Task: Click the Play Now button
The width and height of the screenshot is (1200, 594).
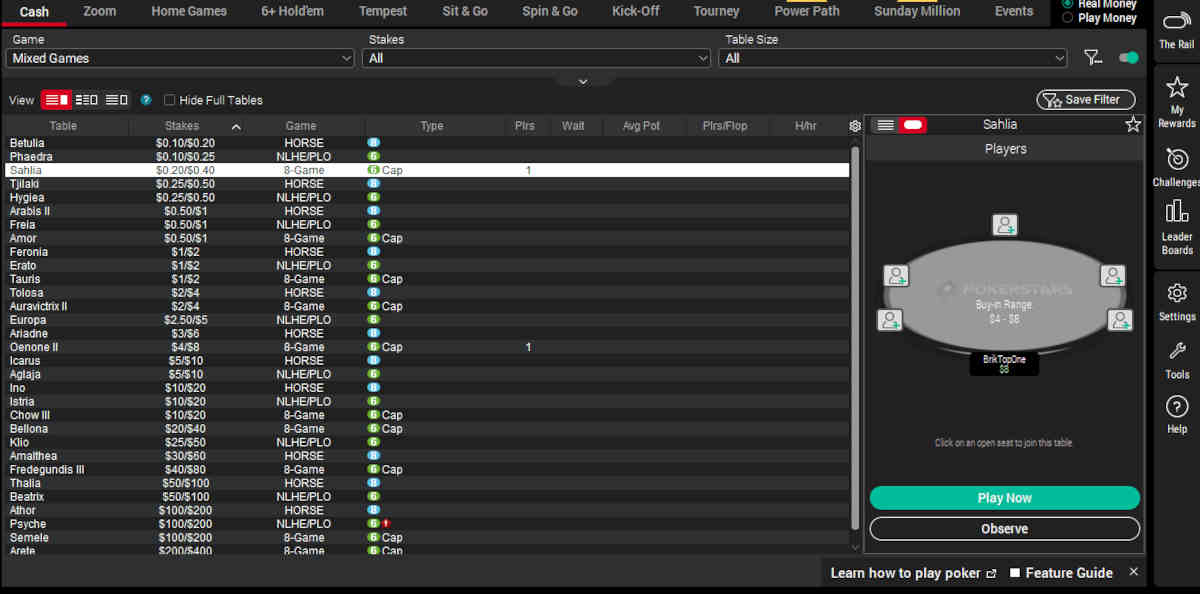Action: pyautogui.click(x=1005, y=498)
